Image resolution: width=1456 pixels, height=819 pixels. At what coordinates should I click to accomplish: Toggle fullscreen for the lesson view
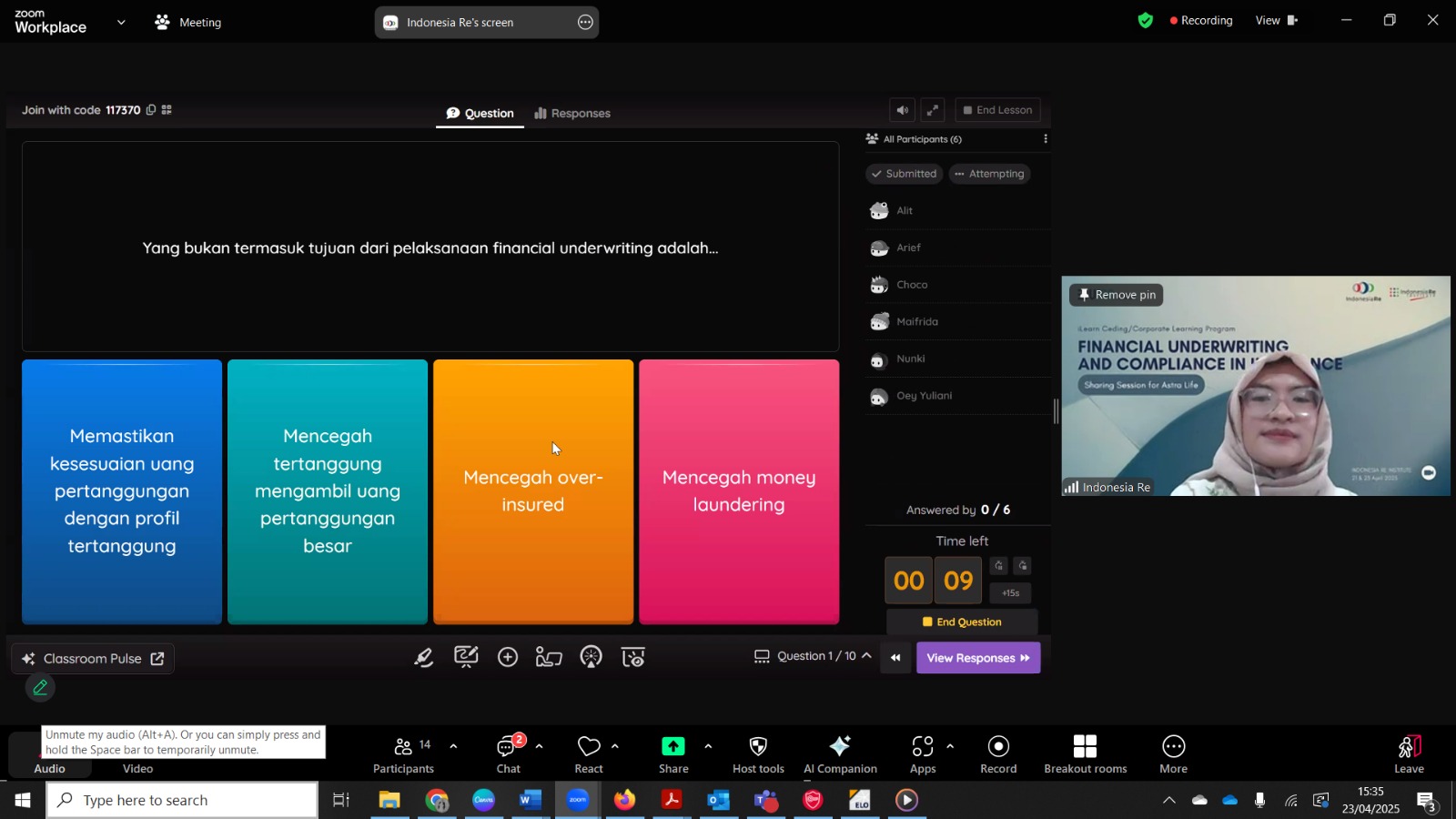click(932, 110)
